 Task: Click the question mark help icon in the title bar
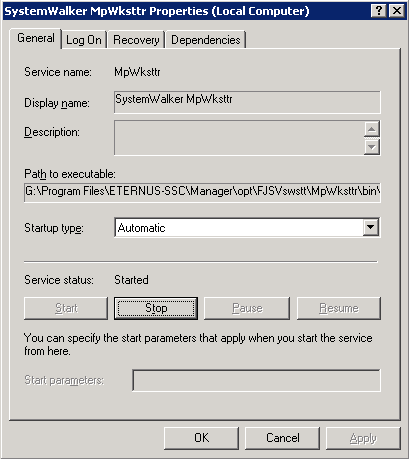[379, 11]
